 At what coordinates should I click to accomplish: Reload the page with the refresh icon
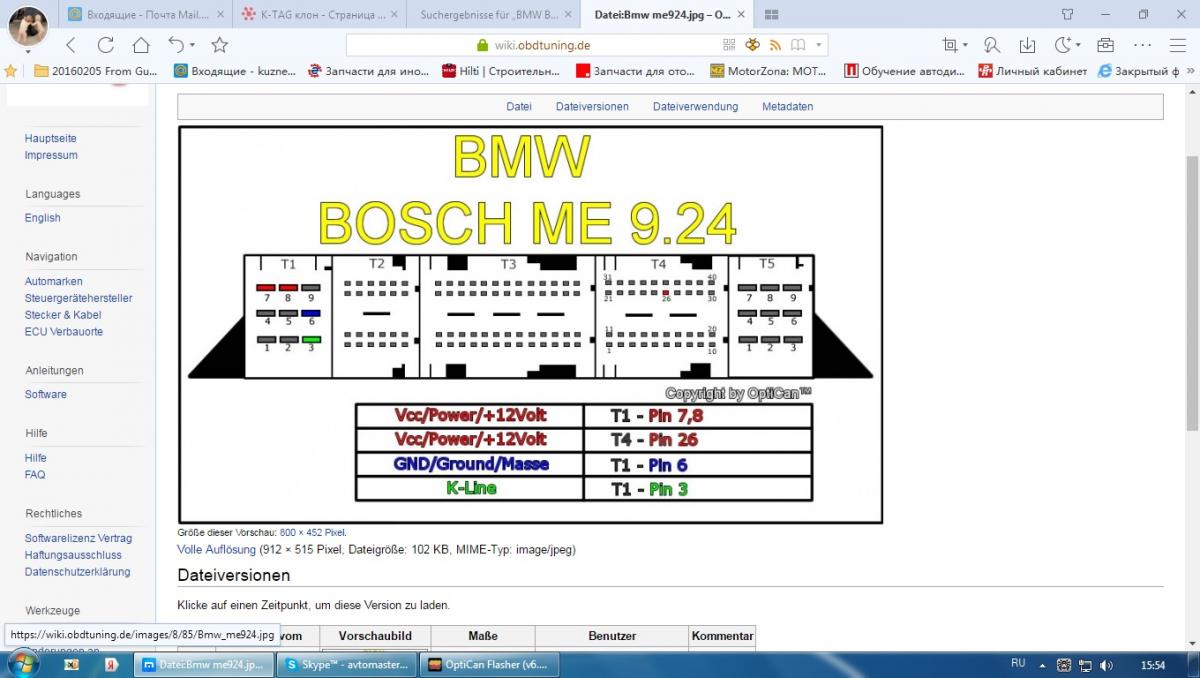[105, 45]
